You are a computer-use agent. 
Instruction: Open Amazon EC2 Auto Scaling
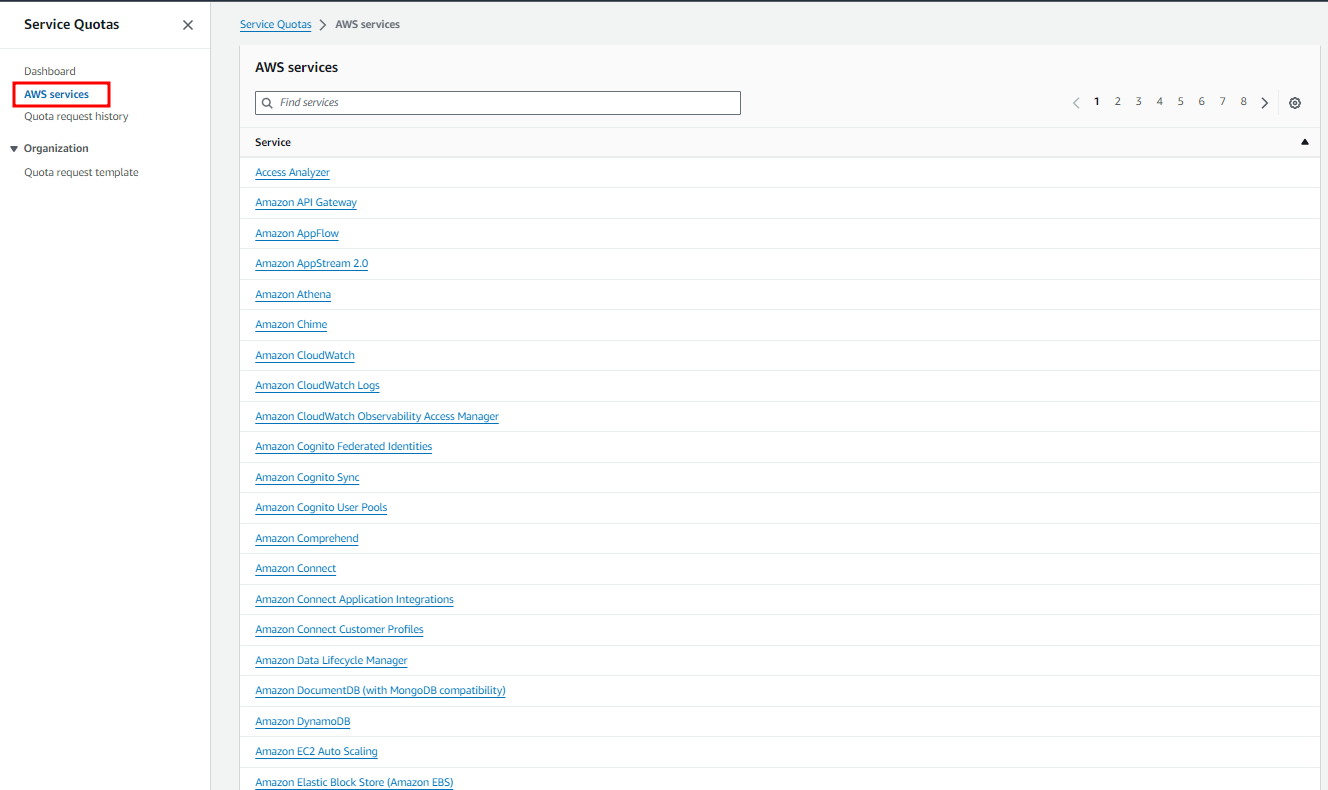coord(317,751)
